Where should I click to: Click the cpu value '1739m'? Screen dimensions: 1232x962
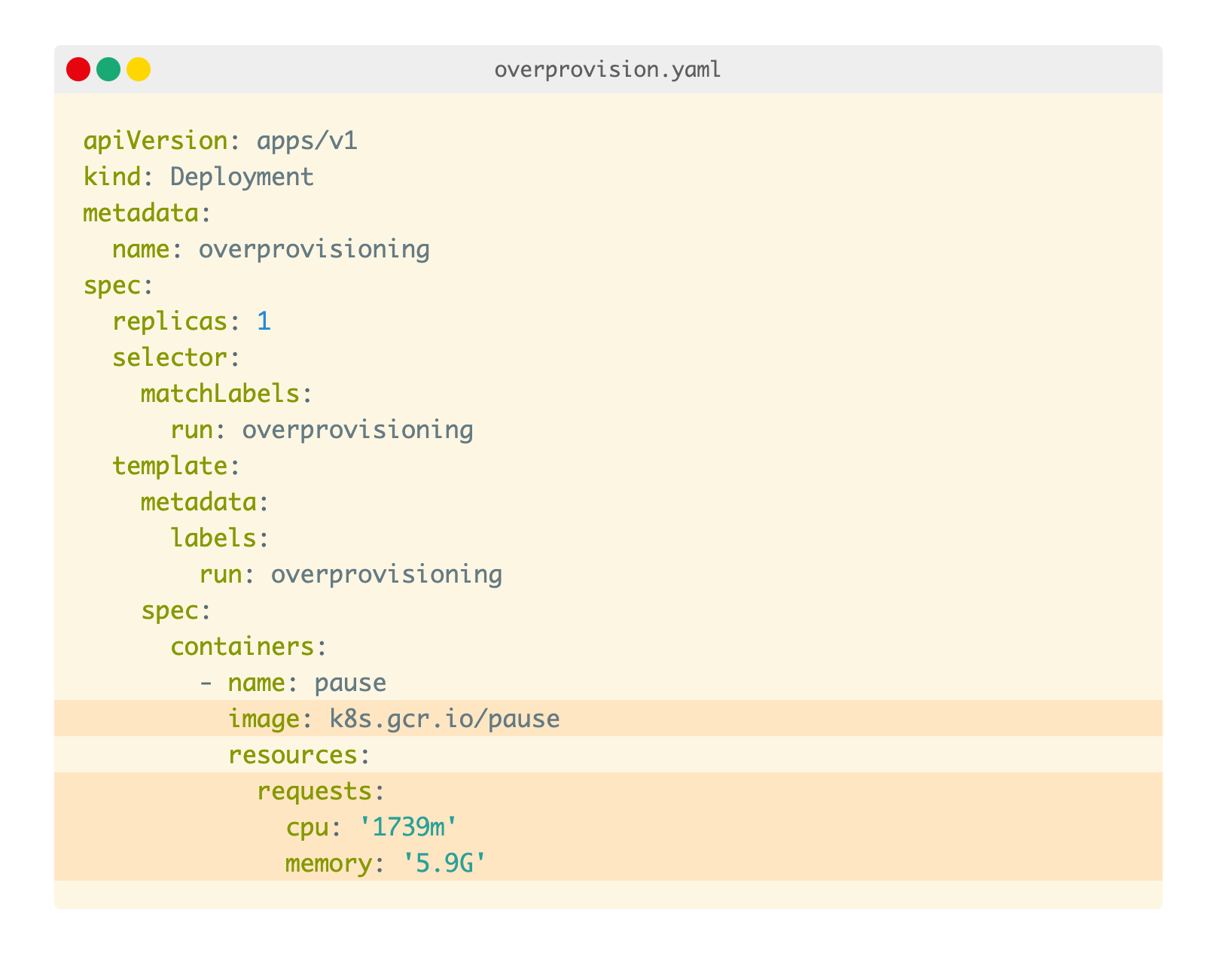coord(408,827)
